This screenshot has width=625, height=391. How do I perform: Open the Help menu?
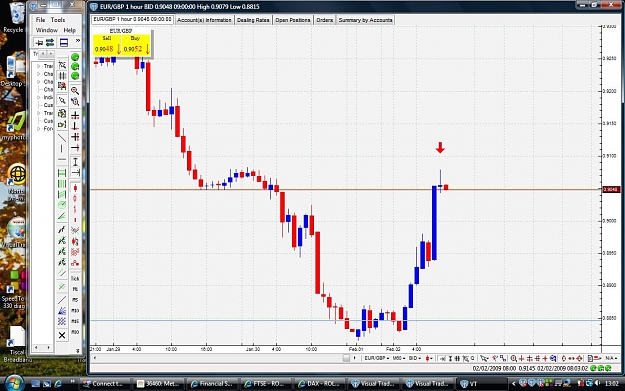point(69,30)
